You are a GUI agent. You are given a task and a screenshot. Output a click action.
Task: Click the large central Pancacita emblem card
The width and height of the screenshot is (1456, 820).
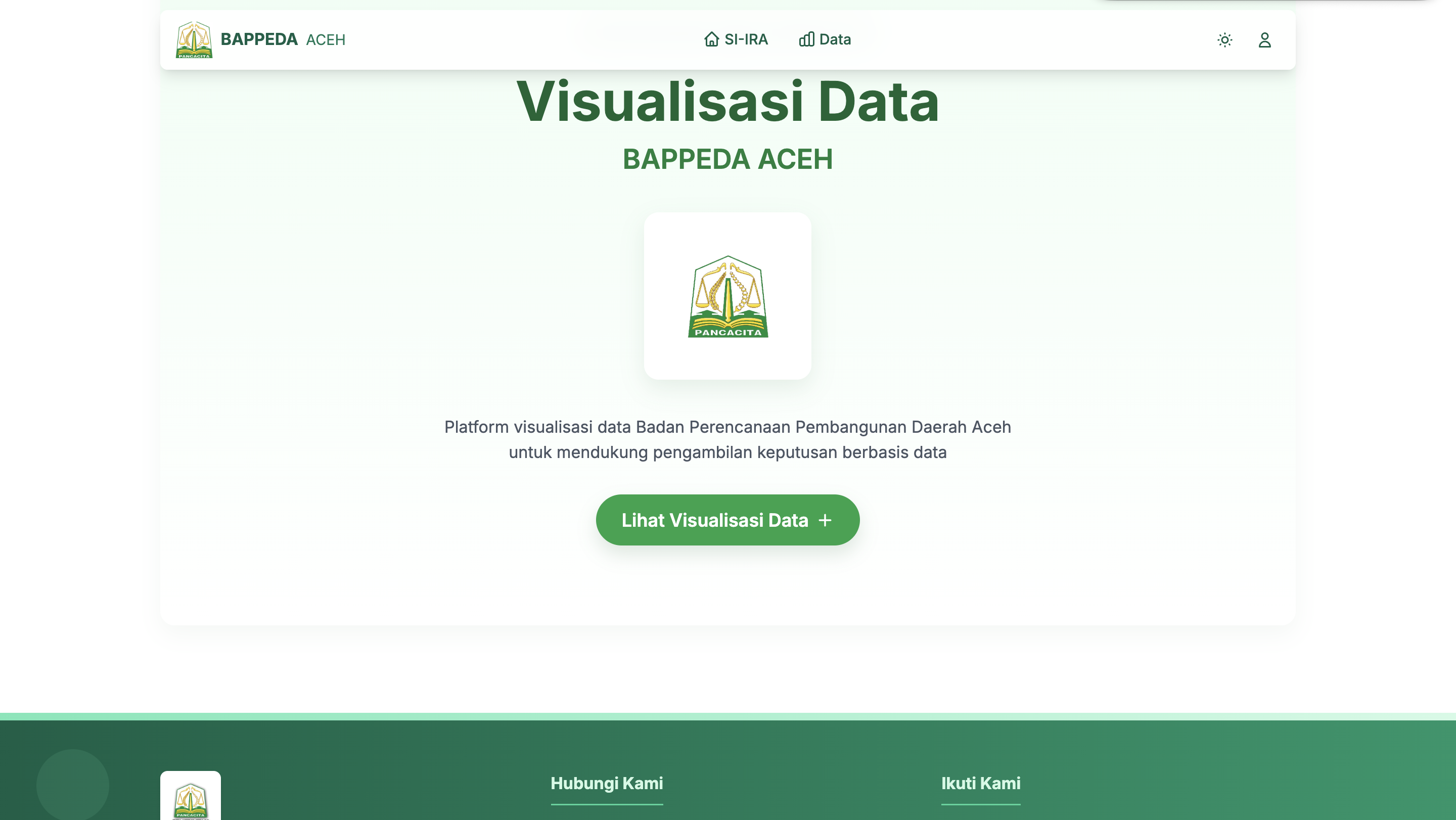coord(727,296)
